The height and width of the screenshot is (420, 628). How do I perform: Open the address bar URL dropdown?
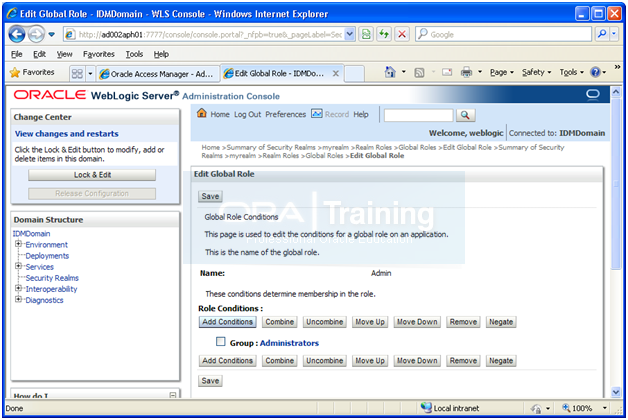point(350,34)
